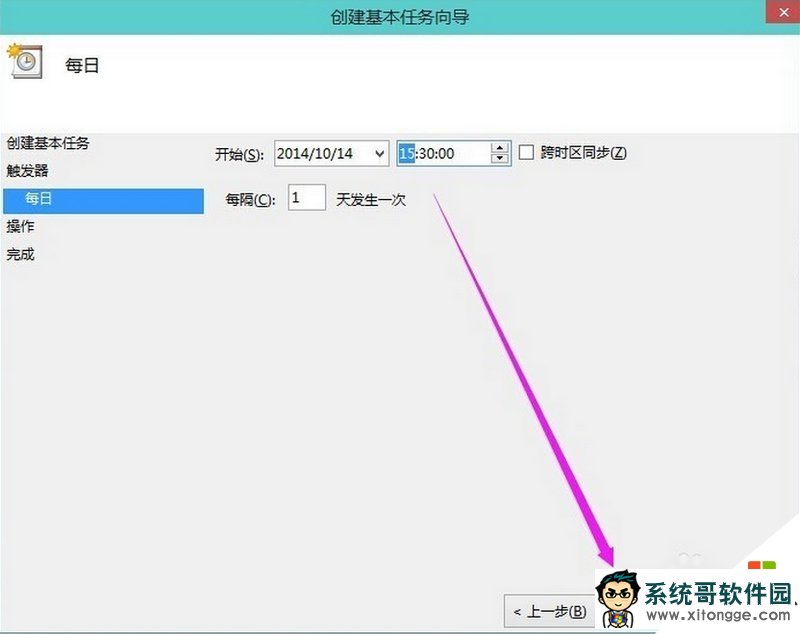Select 操作 step in sidebar

click(21, 227)
